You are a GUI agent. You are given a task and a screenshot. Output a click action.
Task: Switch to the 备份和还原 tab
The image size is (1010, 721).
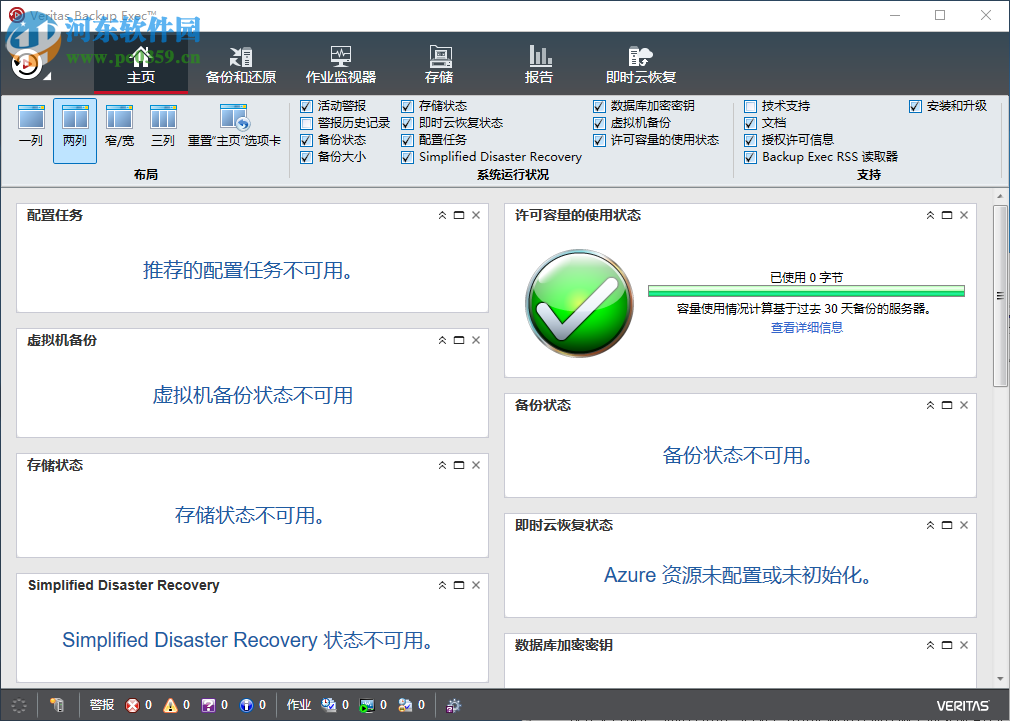tap(240, 62)
